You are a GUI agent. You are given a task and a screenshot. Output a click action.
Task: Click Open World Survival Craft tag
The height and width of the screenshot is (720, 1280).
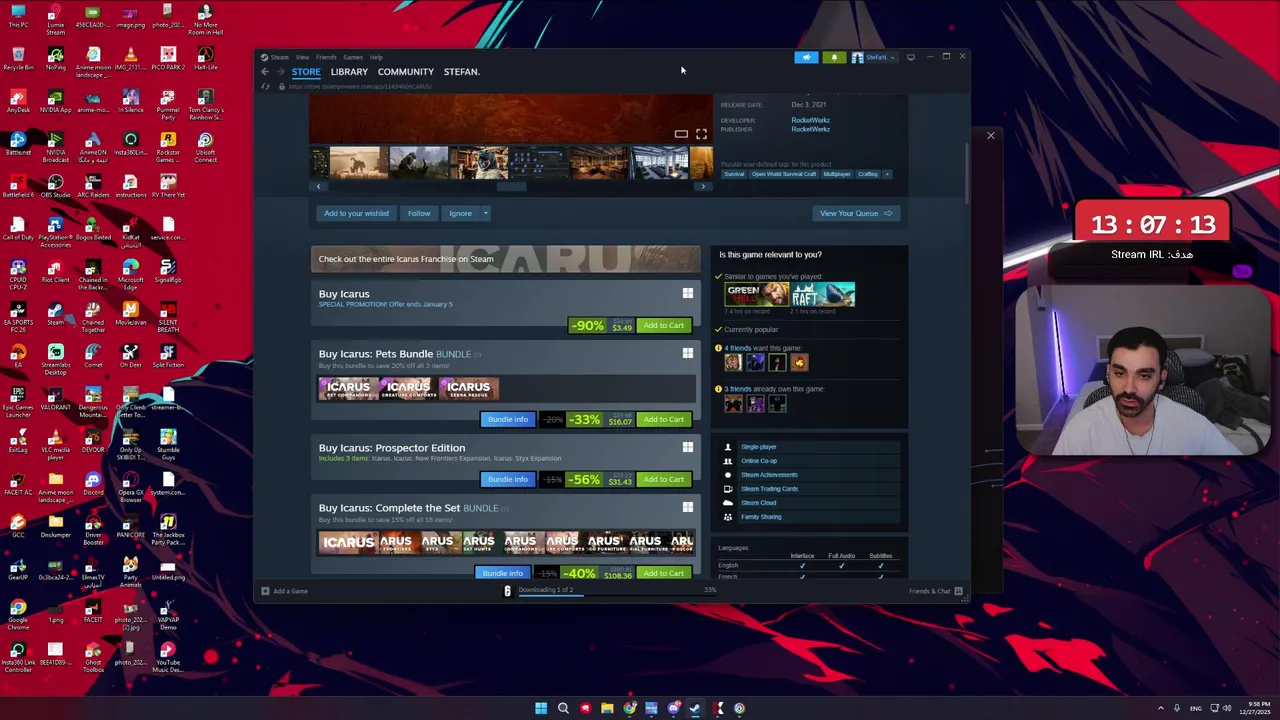784,174
